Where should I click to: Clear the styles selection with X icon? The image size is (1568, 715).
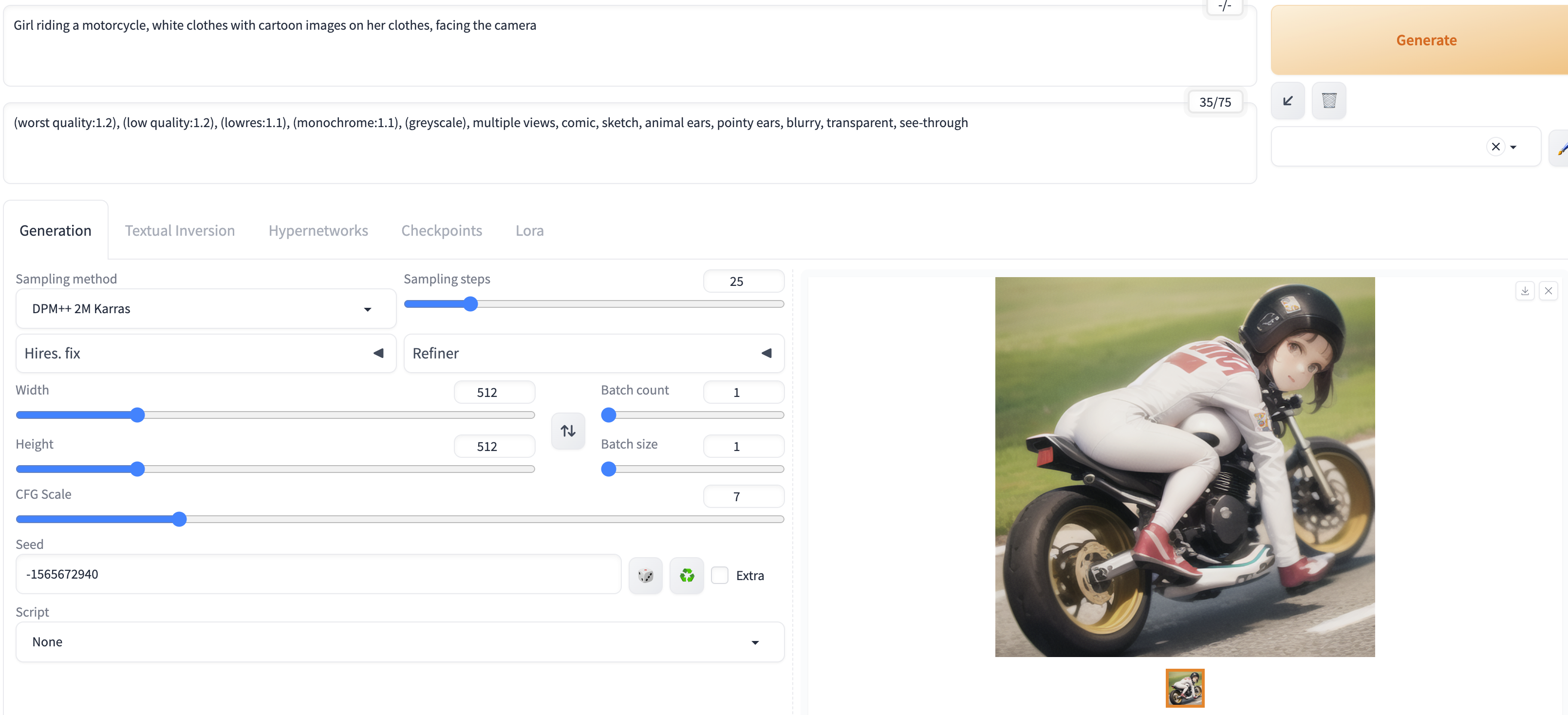[x=1495, y=147]
